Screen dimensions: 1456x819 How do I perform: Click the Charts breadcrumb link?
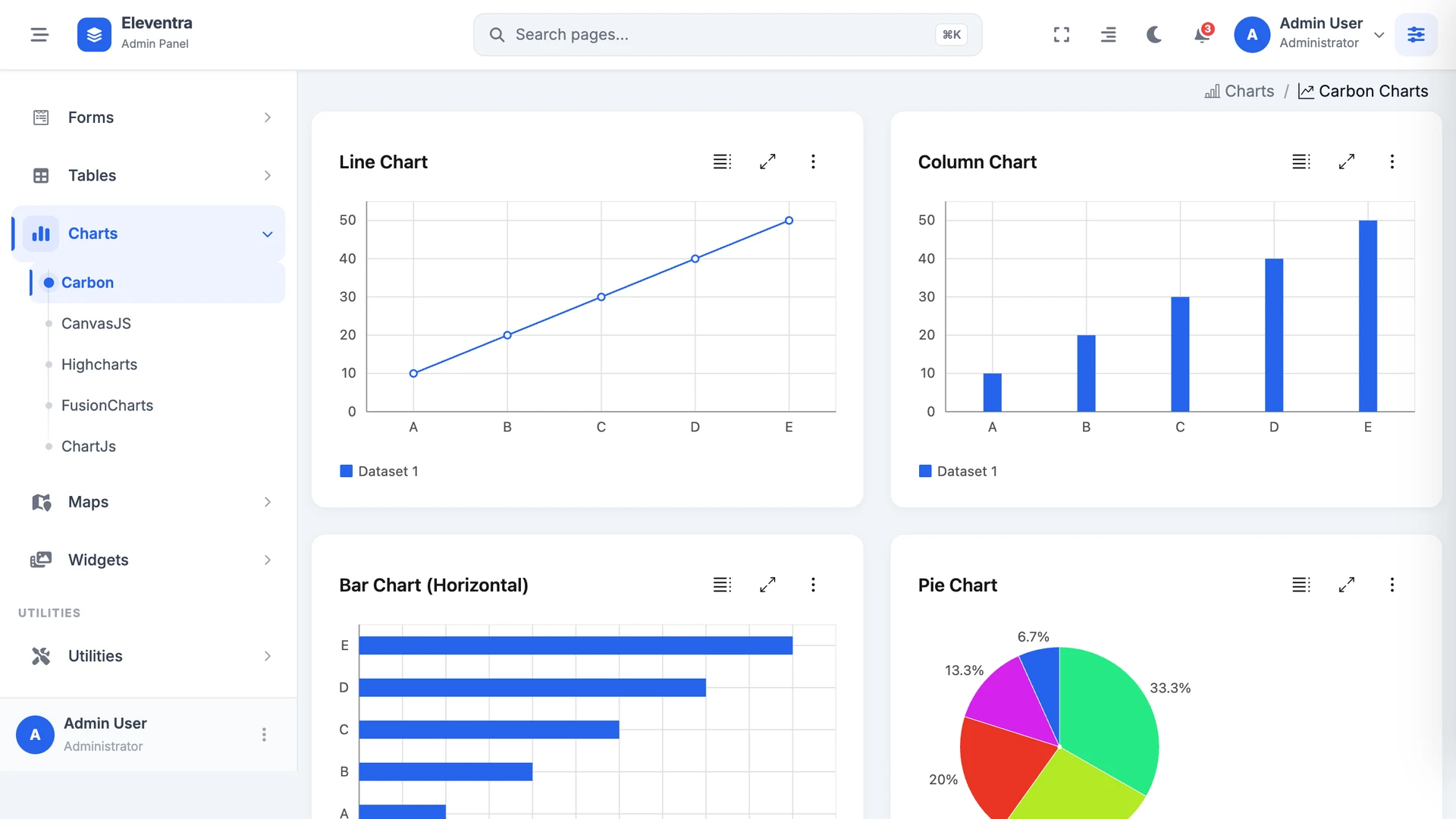[1239, 91]
